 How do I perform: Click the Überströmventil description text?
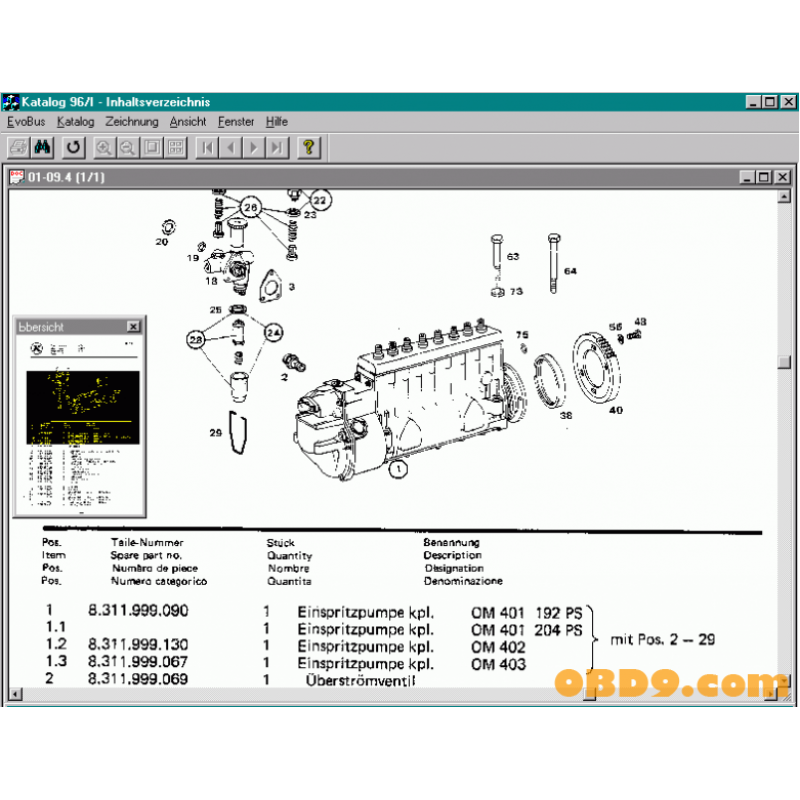[x=361, y=680]
